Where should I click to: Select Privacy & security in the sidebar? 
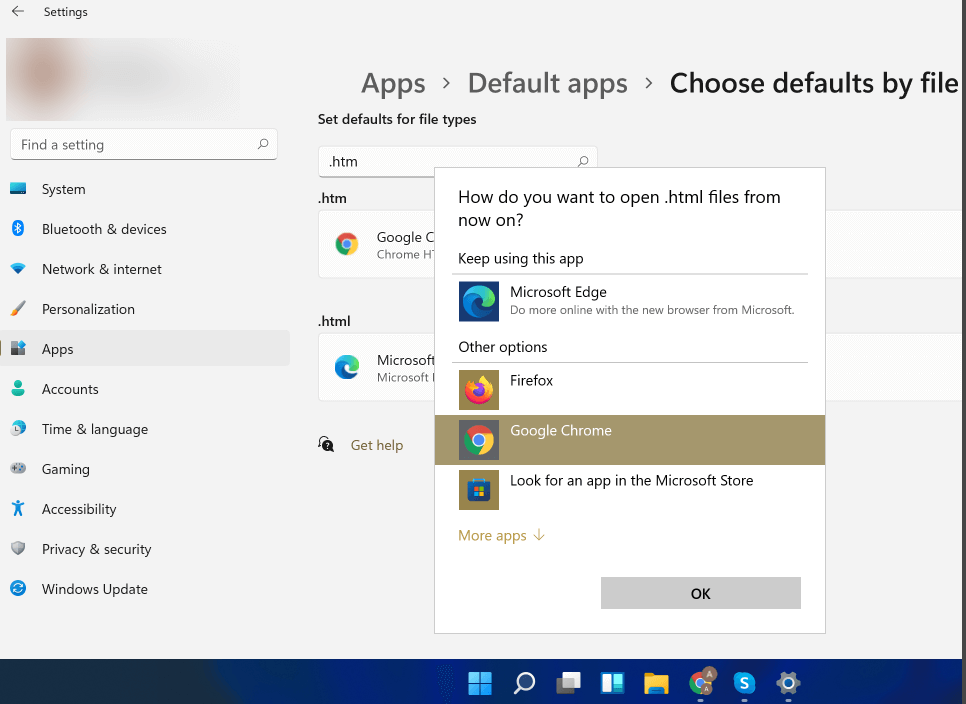96,549
